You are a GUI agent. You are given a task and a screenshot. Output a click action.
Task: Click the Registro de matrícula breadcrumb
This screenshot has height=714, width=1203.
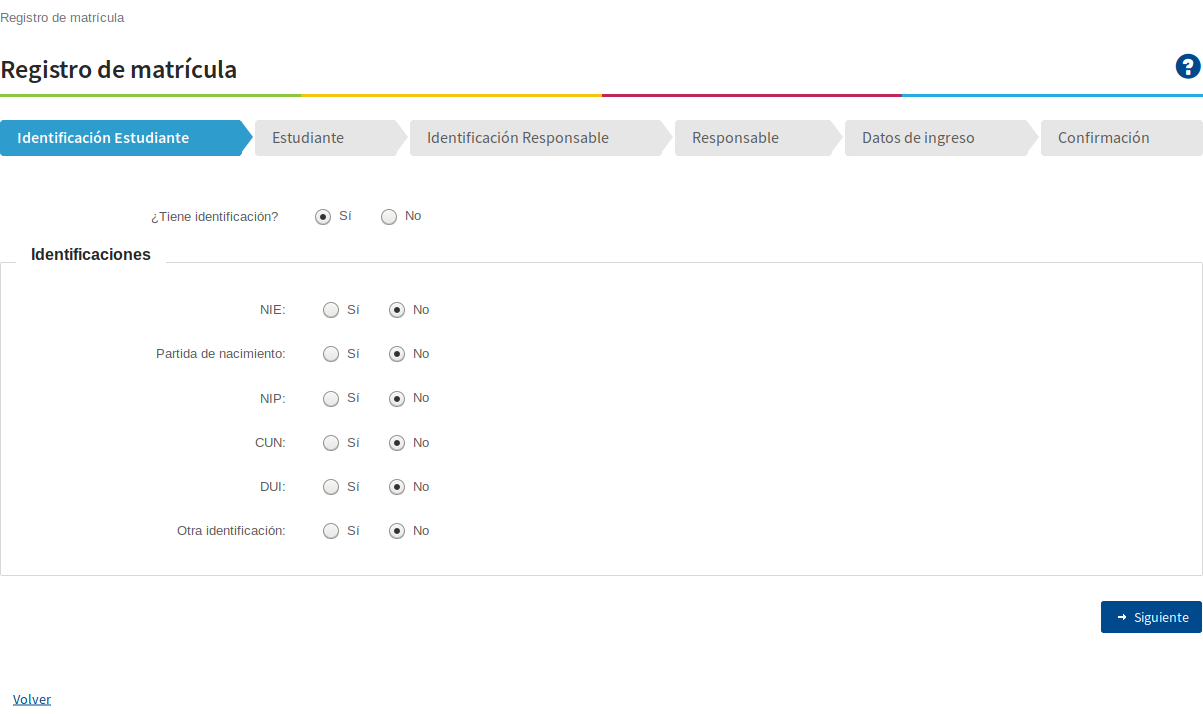(x=62, y=18)
